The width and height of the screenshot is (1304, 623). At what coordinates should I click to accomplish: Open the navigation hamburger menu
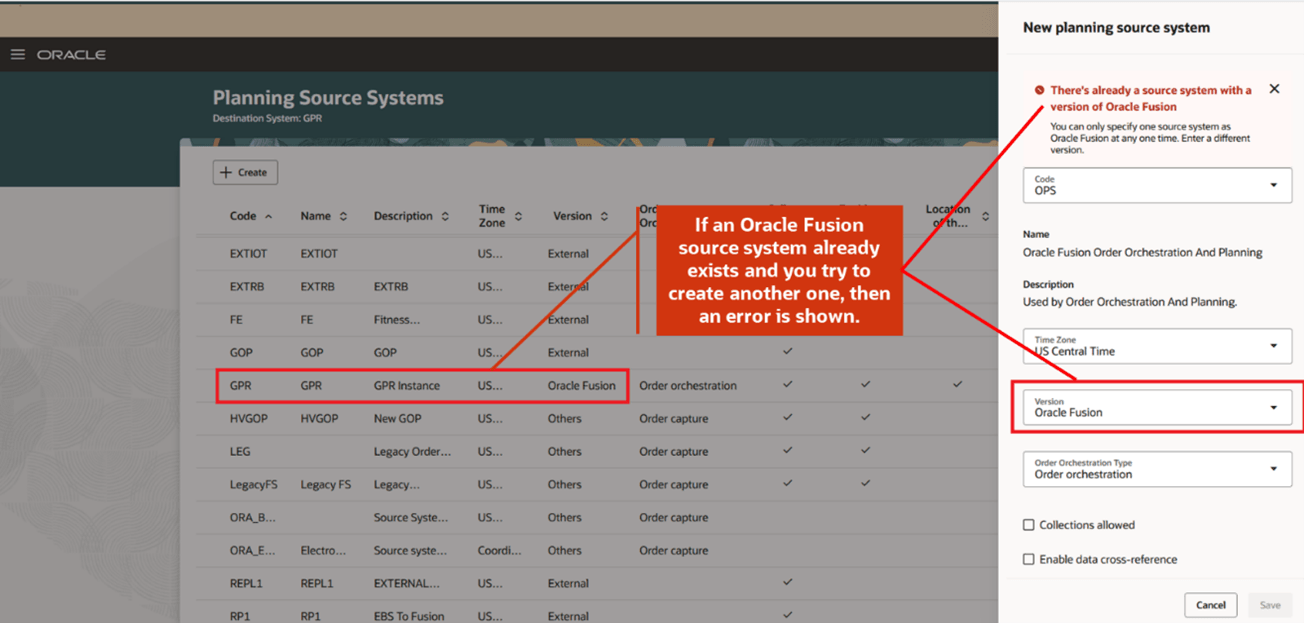pyautogui.click(x=17, y=54)
